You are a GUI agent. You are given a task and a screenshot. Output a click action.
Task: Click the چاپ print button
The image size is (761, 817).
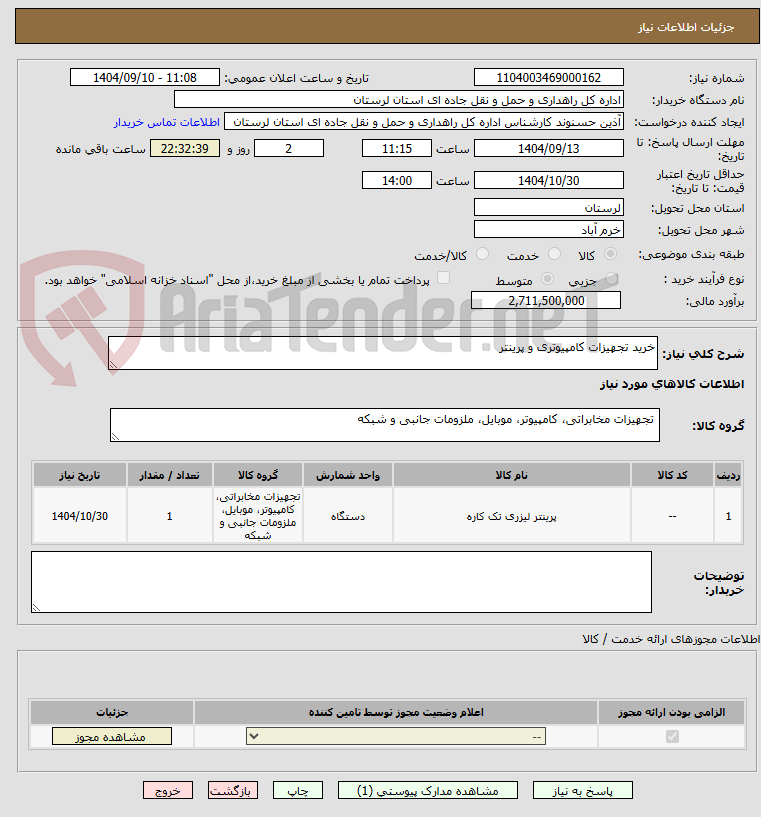(x=297, y=790)
